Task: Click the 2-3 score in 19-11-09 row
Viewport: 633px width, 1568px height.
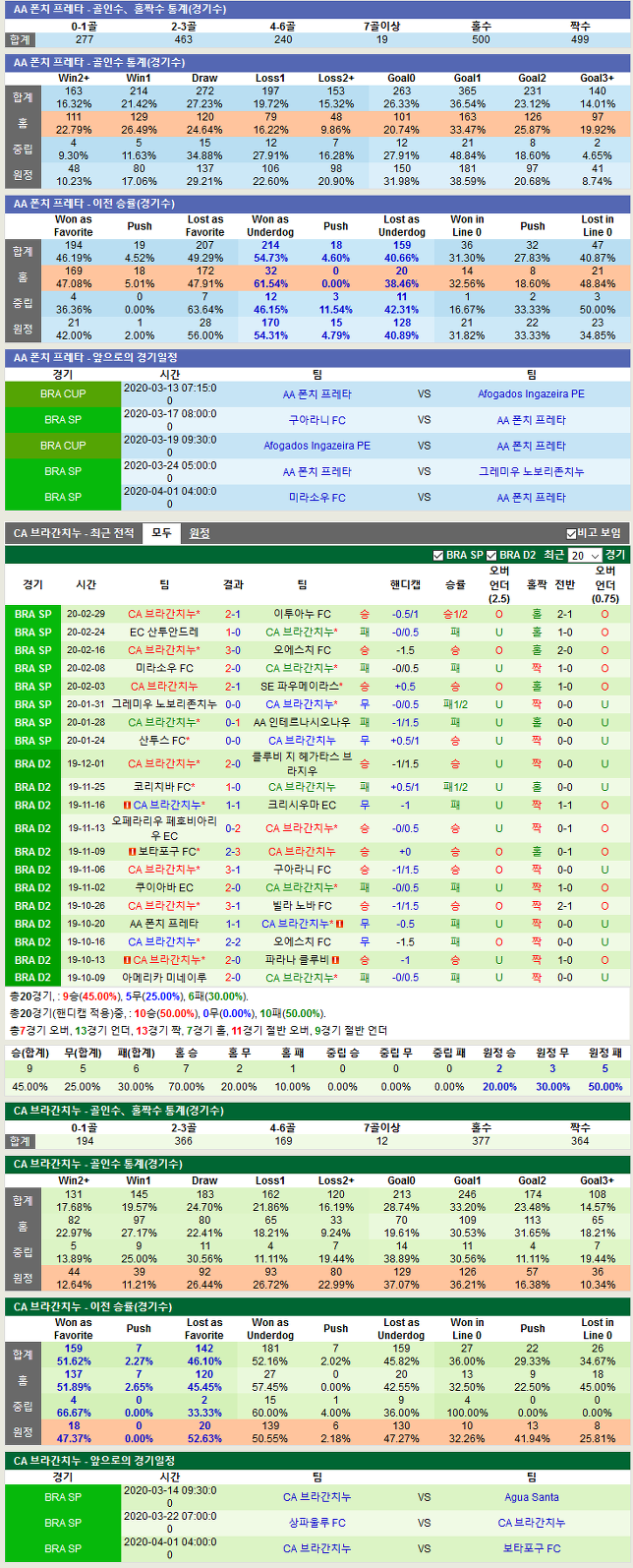Action: [233, 852]
